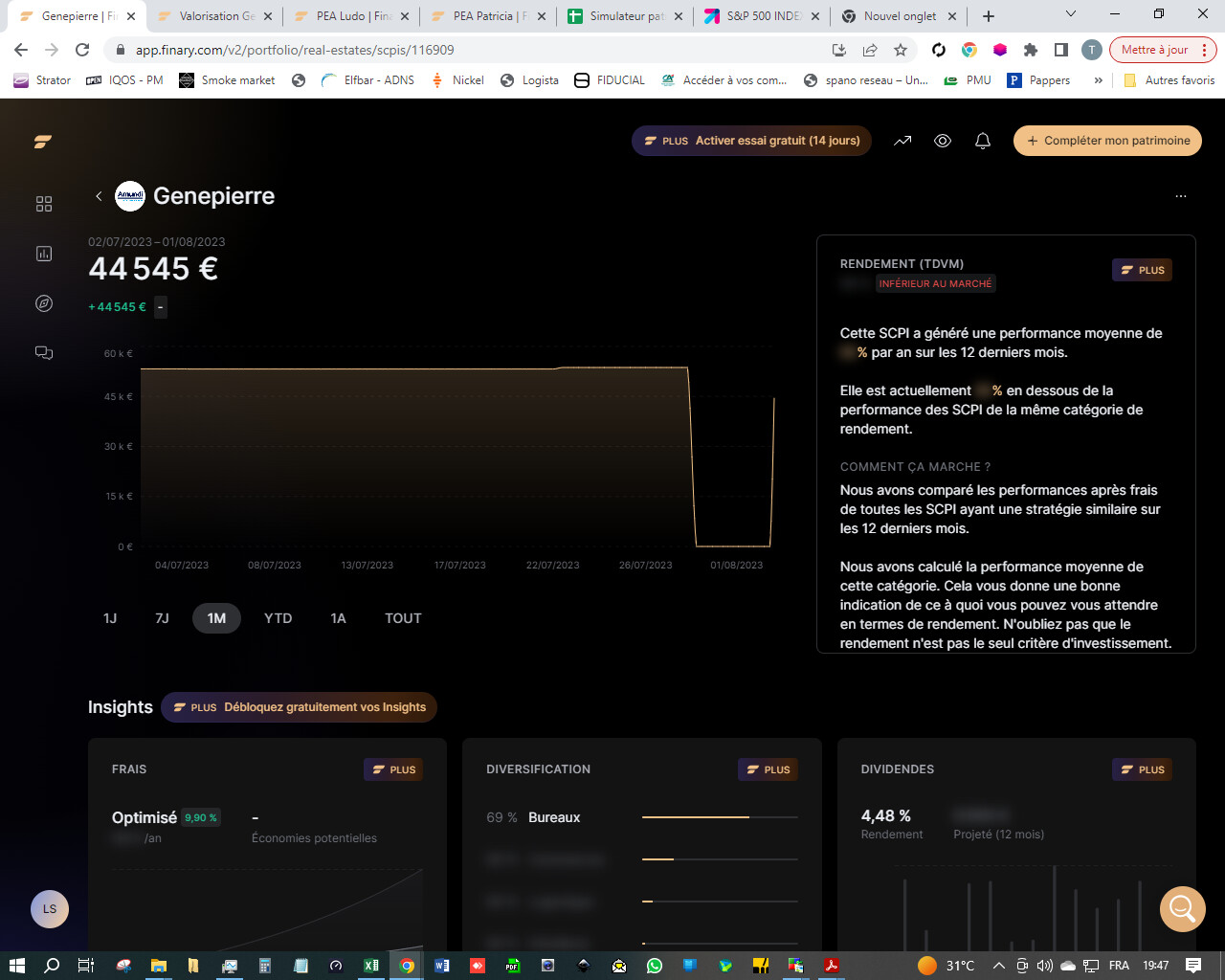Show hidden system tray icons
Screen dimensions: 1225x980
tap(998, 966)
